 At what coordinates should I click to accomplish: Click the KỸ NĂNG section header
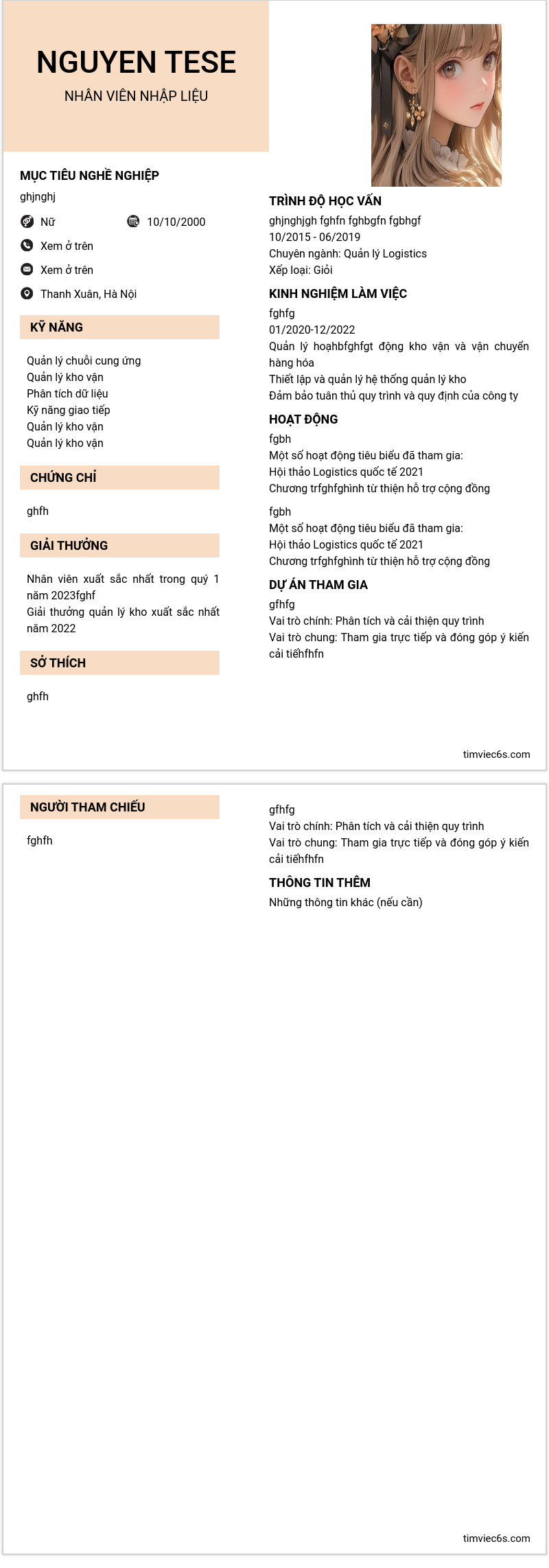(x=56, y=327)
